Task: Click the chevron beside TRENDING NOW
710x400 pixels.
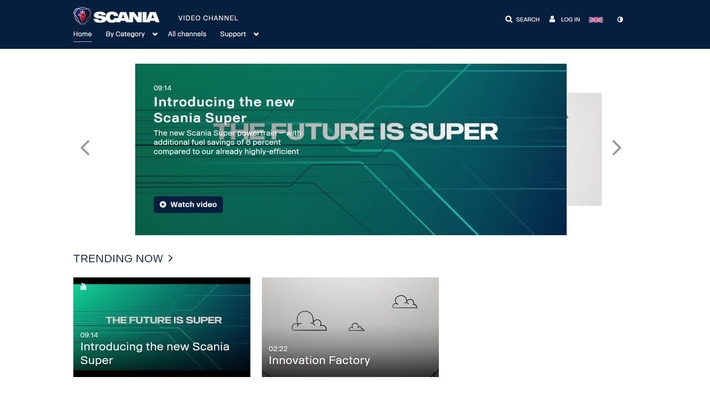Action: pyautogui.click(x=170, y=258)
